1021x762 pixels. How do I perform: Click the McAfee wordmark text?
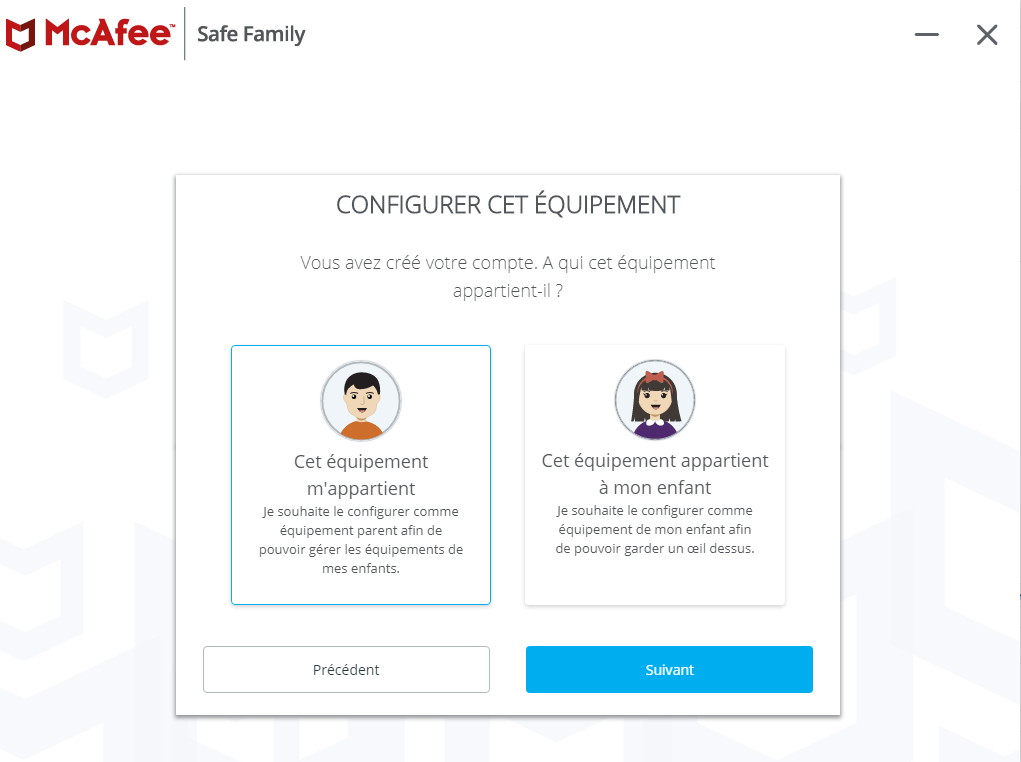pos(108,34)
